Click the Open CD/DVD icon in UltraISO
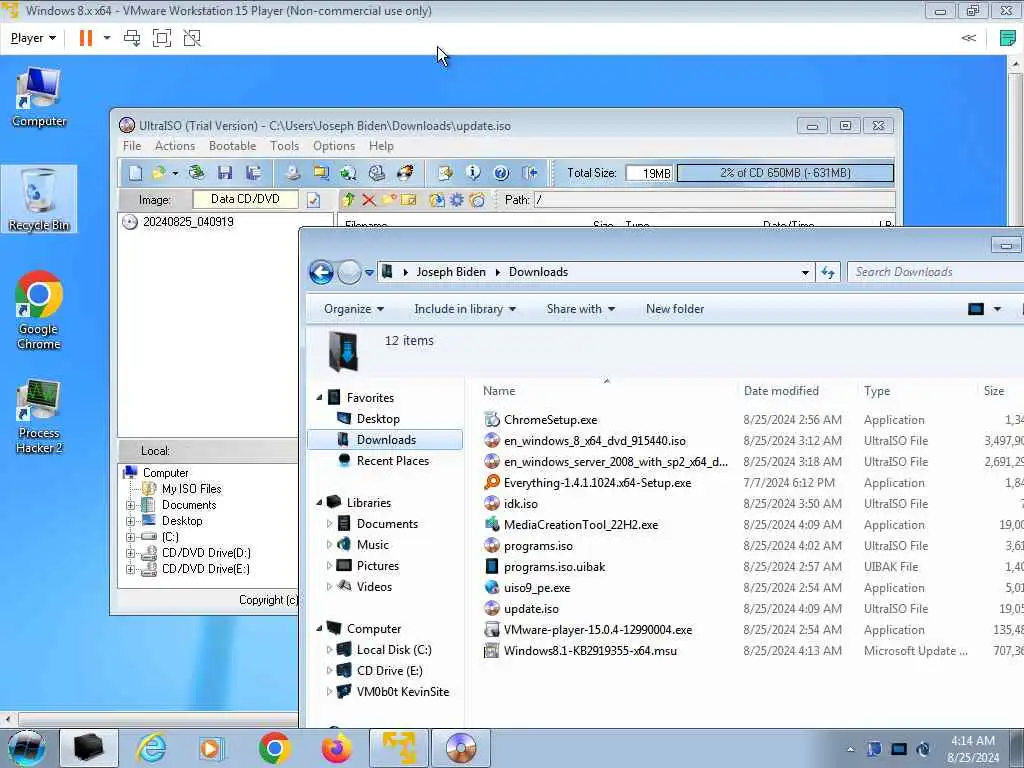 click(197, 173)
